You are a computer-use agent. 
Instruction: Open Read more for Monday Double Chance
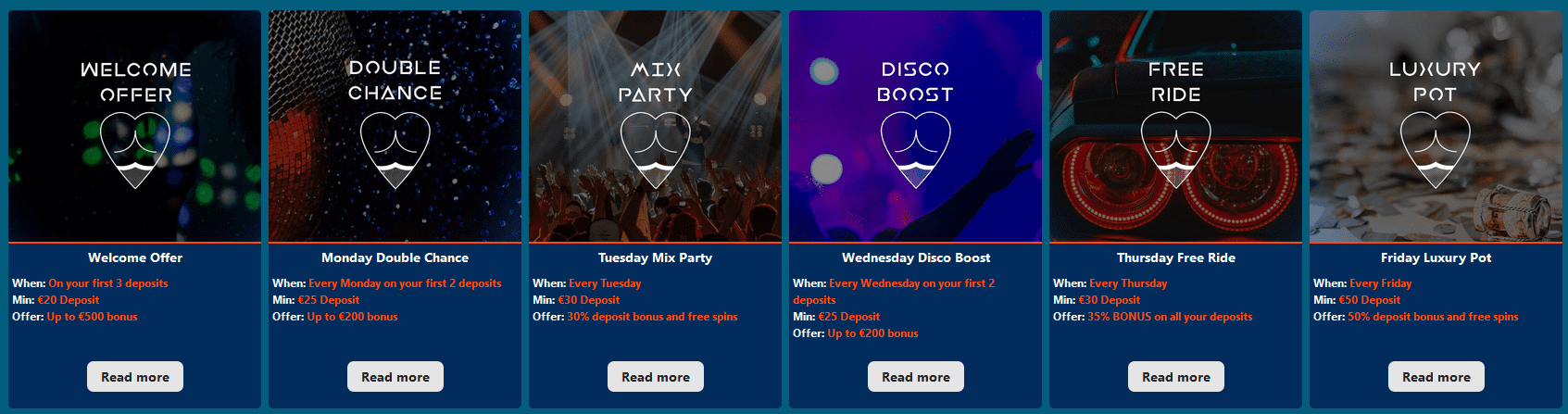click(395, 377)
